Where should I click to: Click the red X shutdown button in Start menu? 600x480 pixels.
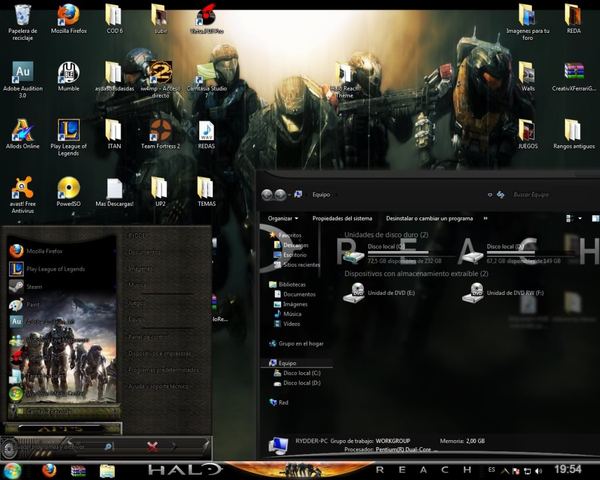click(152, 446)
